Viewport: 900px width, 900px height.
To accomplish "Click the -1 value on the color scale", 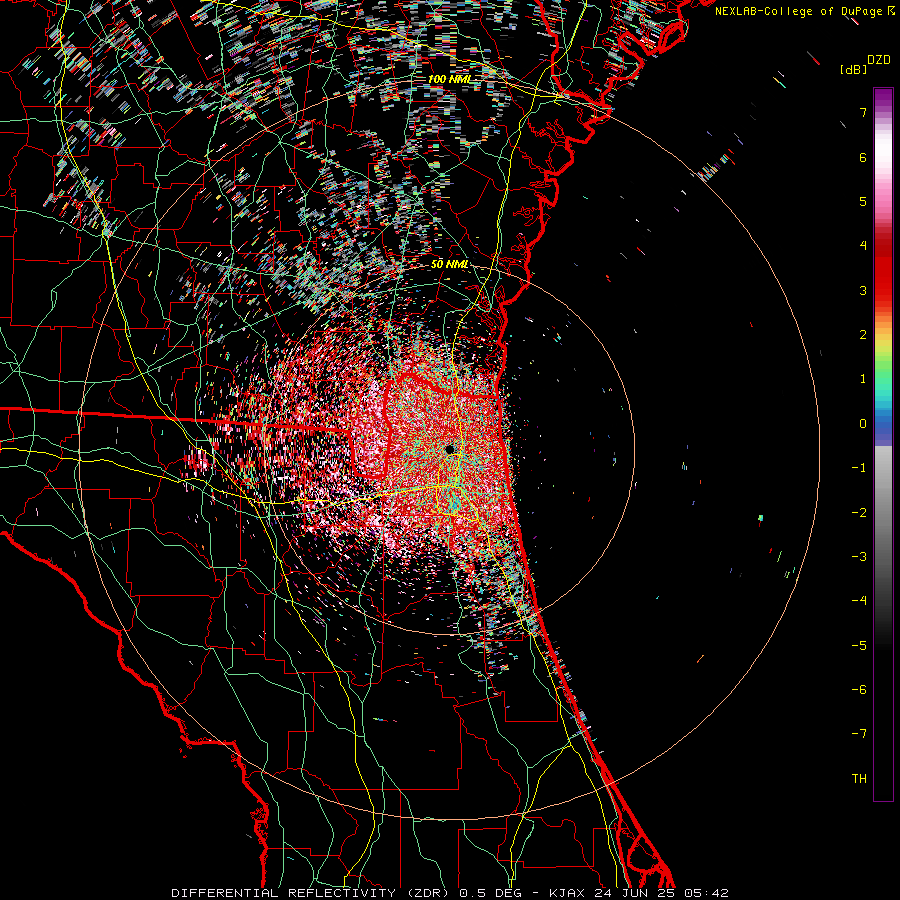I will point(859,468).
